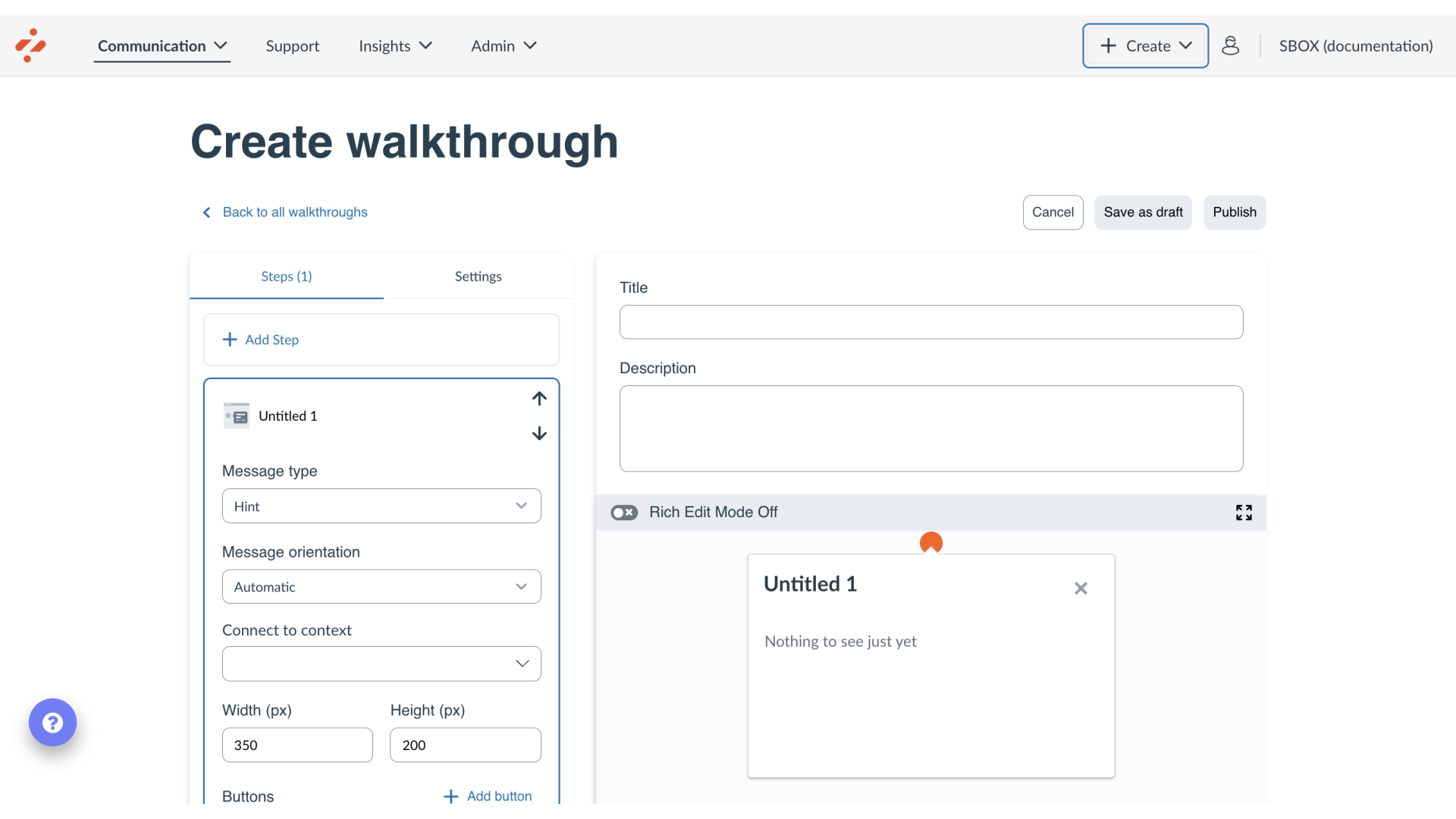Close the Untitled 1 preview hint
This screenshot has width=1456, height=819.
[1081, 588]
